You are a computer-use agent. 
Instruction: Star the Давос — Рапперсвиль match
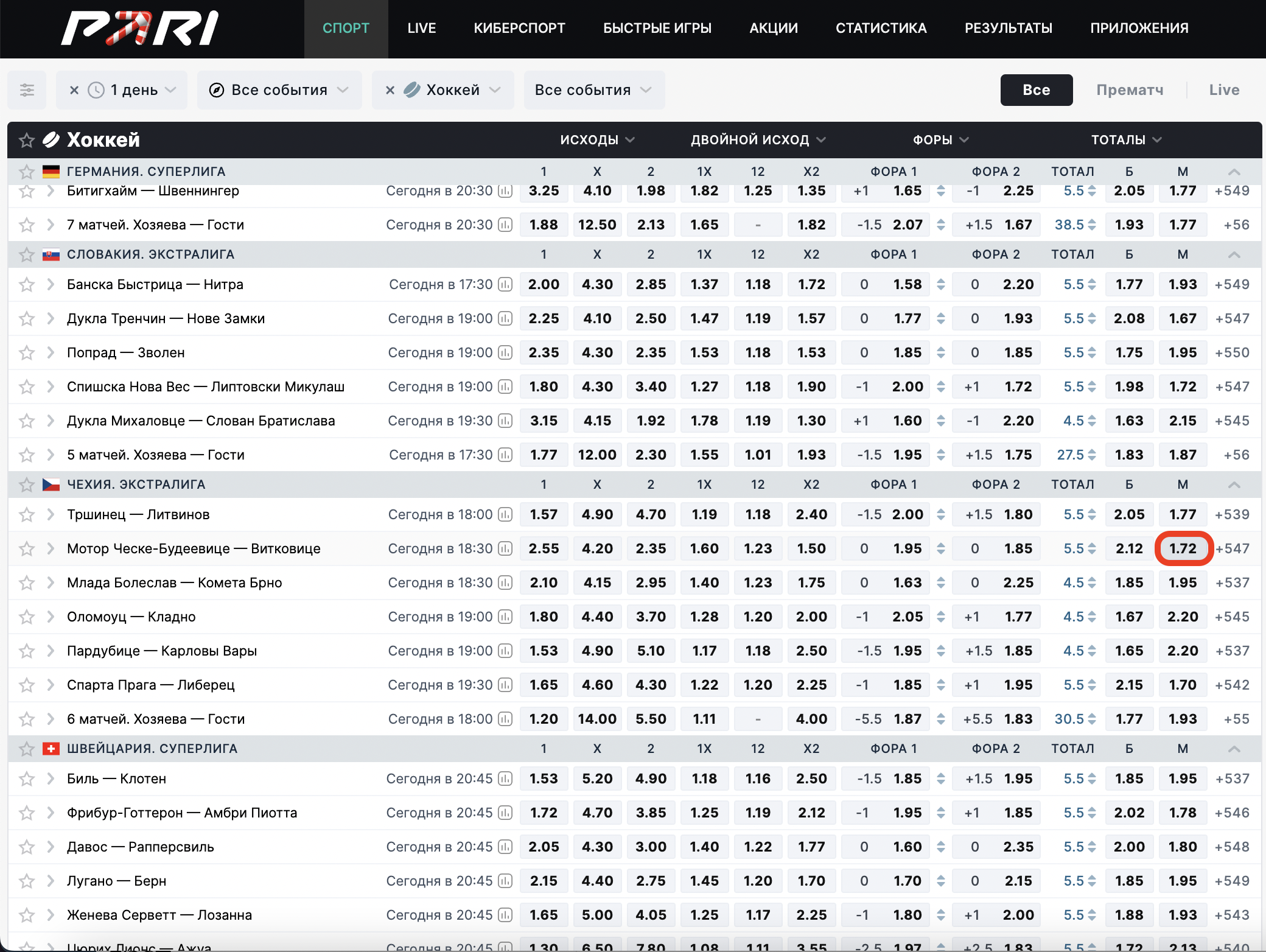click(27, 847)
